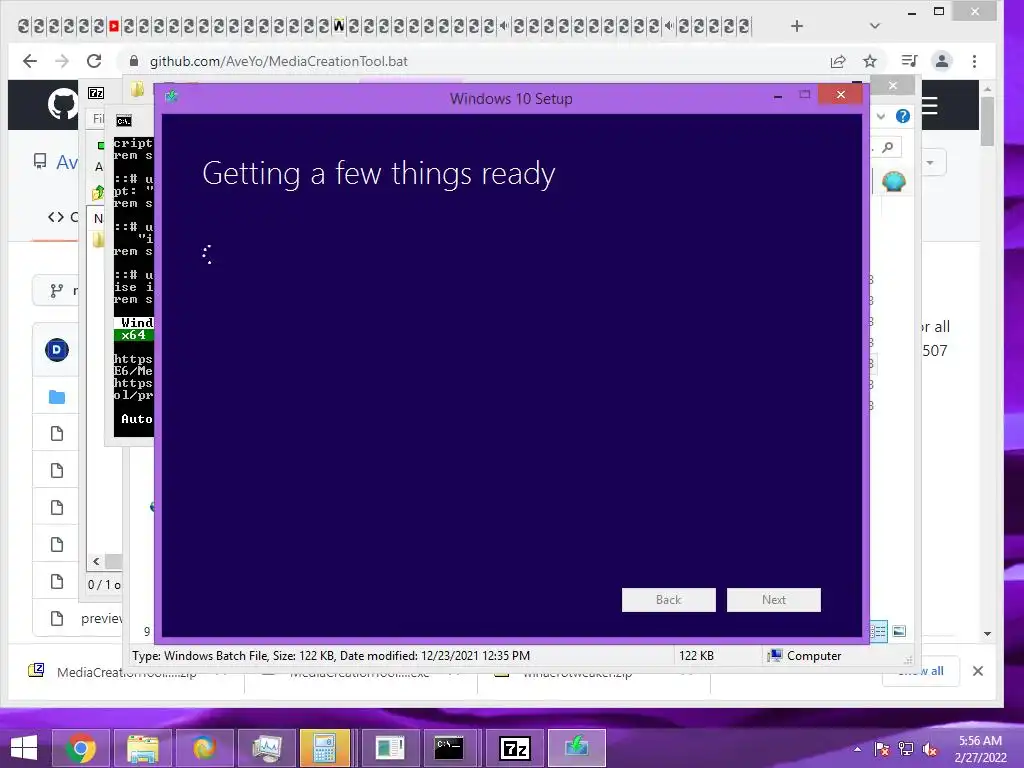Open 7-Zip from the taskbar
The height and width of the screenshot is (768, 1024).
(x=515, y=748)
